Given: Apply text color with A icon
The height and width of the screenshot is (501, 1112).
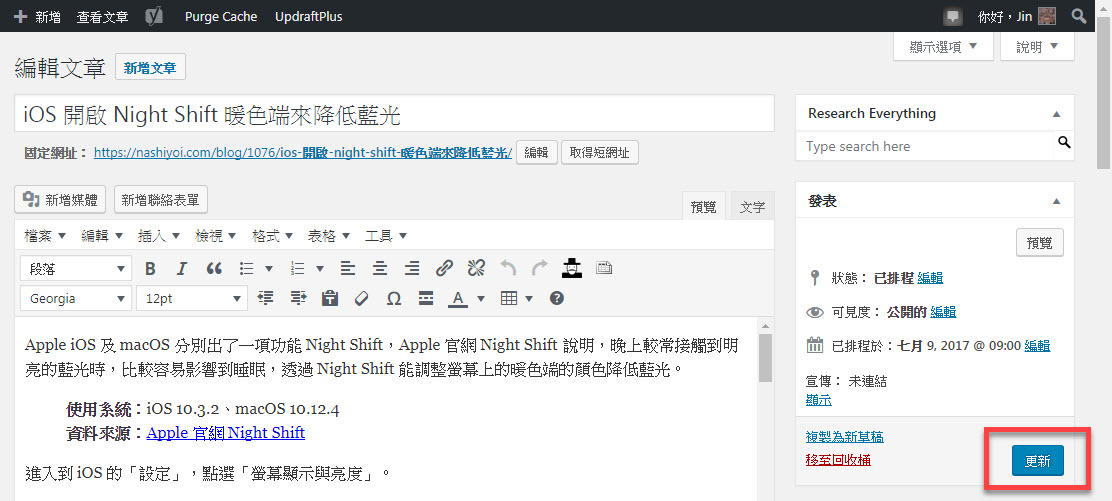Looking at the screenshot, I should pyautogui.click(x=458, y=299).
